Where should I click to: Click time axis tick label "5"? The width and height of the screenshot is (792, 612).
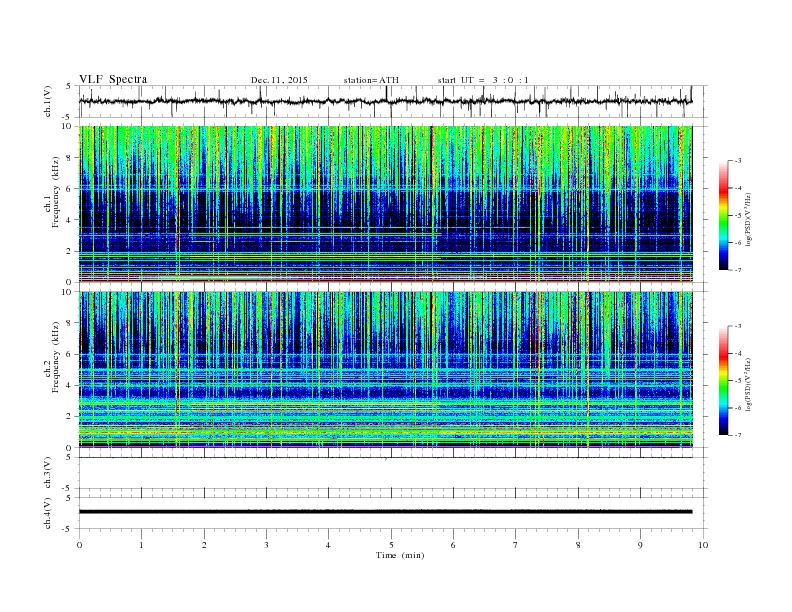click(x=391, y=545)
